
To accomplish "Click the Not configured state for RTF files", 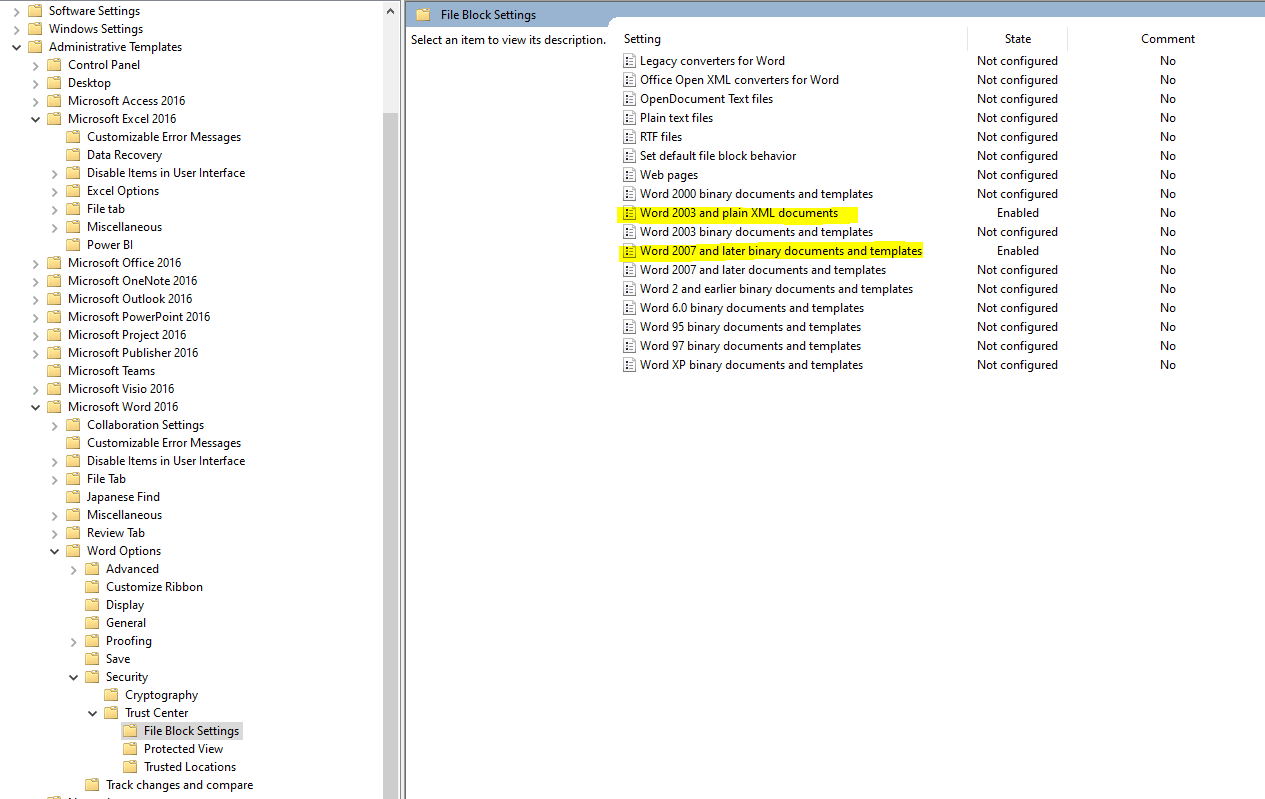I will [1017, 137].
